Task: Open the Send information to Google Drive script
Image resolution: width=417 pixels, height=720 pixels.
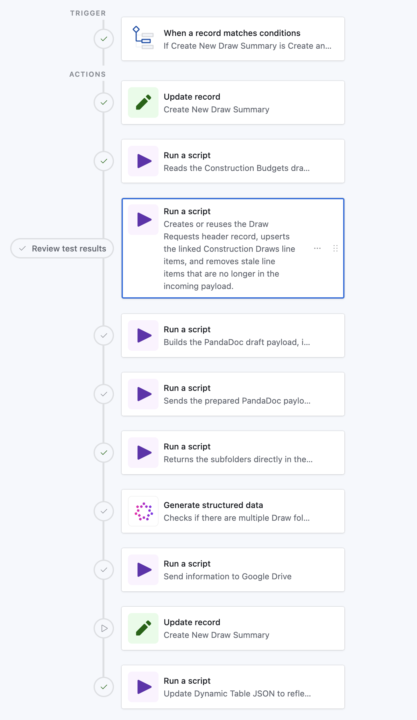Action: click(233, 570)
